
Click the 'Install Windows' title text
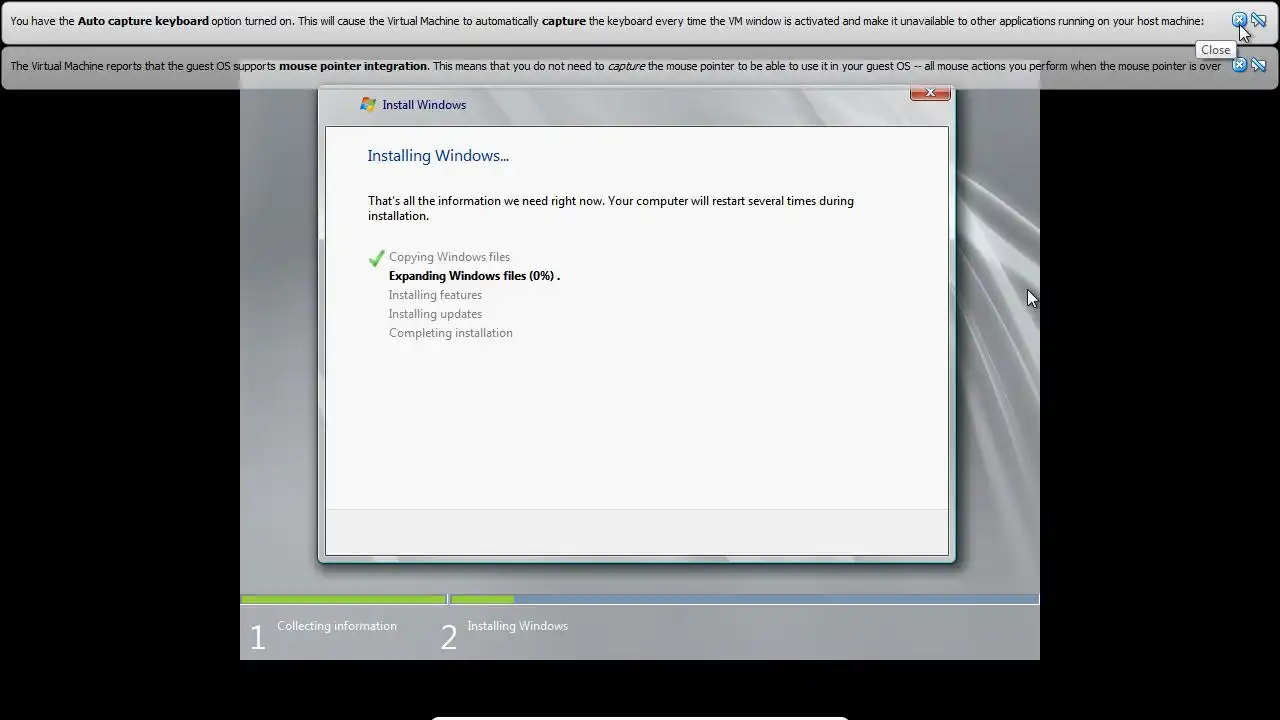click(x=424, y=104)
